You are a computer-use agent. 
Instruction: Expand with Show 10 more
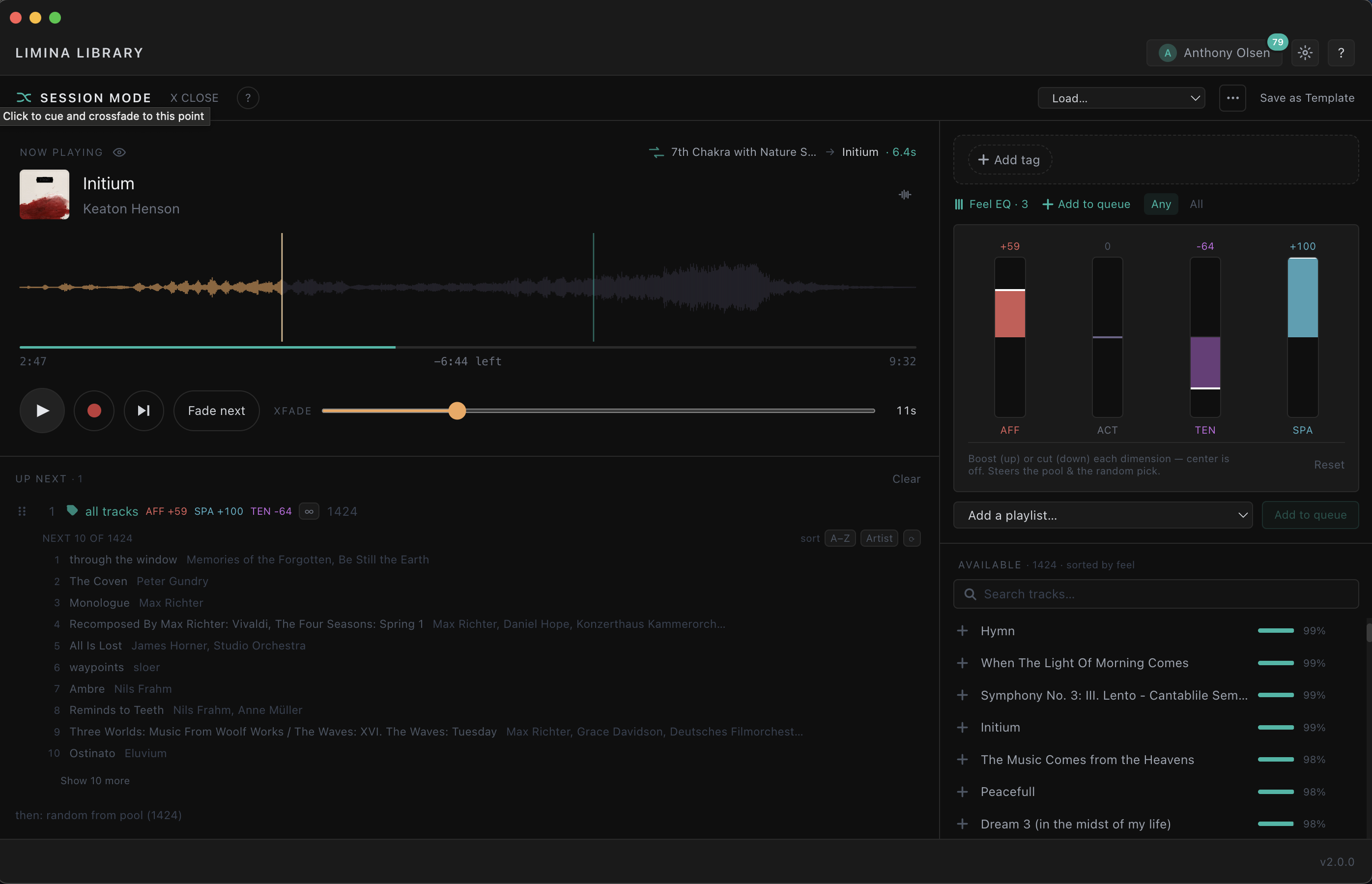95,781
